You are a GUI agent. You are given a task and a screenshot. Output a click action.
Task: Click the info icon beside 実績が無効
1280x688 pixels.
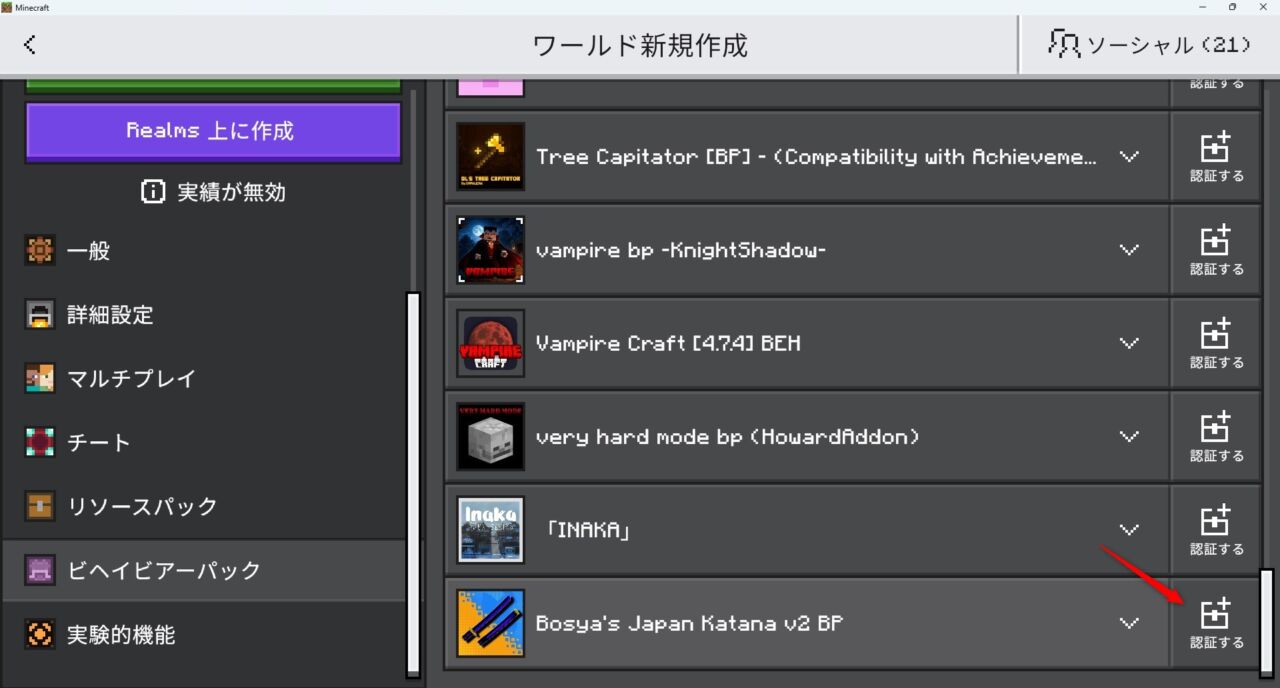point(153,192)
